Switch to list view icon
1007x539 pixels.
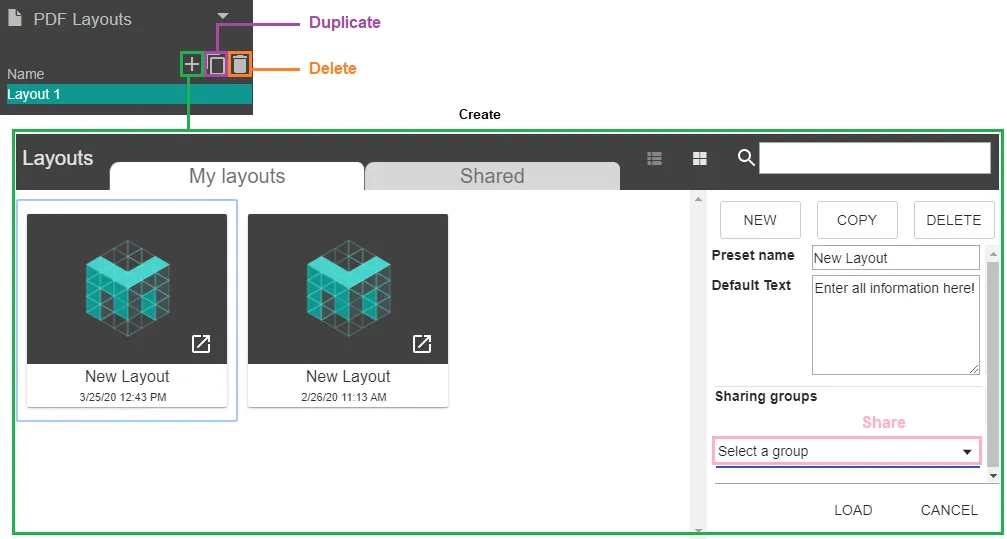click(655, 158)
